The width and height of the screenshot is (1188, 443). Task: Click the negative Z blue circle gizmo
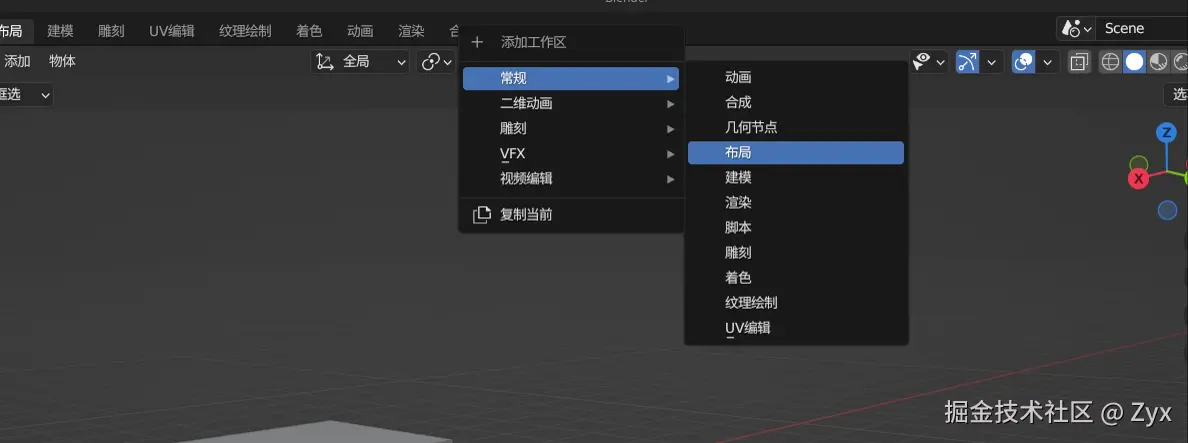1168,211
